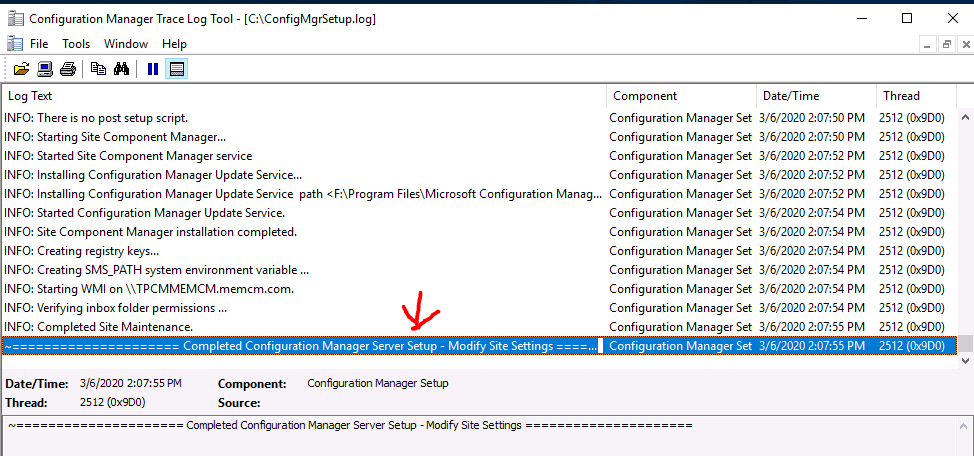Click the Thread value '2512 (0x9D0)' in details
Image resolution: width=974 pixels, height=456 pixels.
[112, 403]
